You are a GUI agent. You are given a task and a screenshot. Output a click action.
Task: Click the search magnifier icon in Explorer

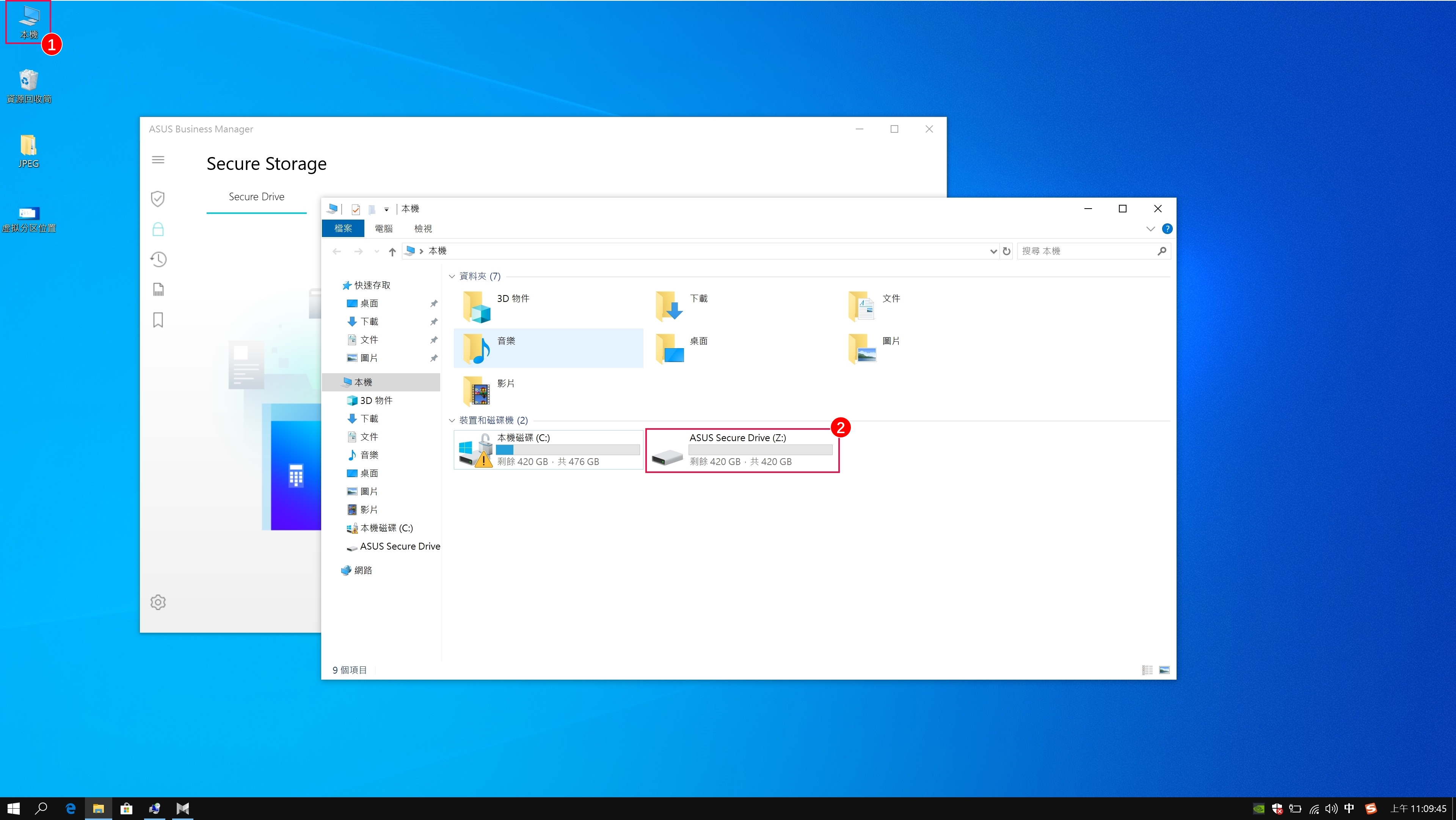pos(1161,251)
